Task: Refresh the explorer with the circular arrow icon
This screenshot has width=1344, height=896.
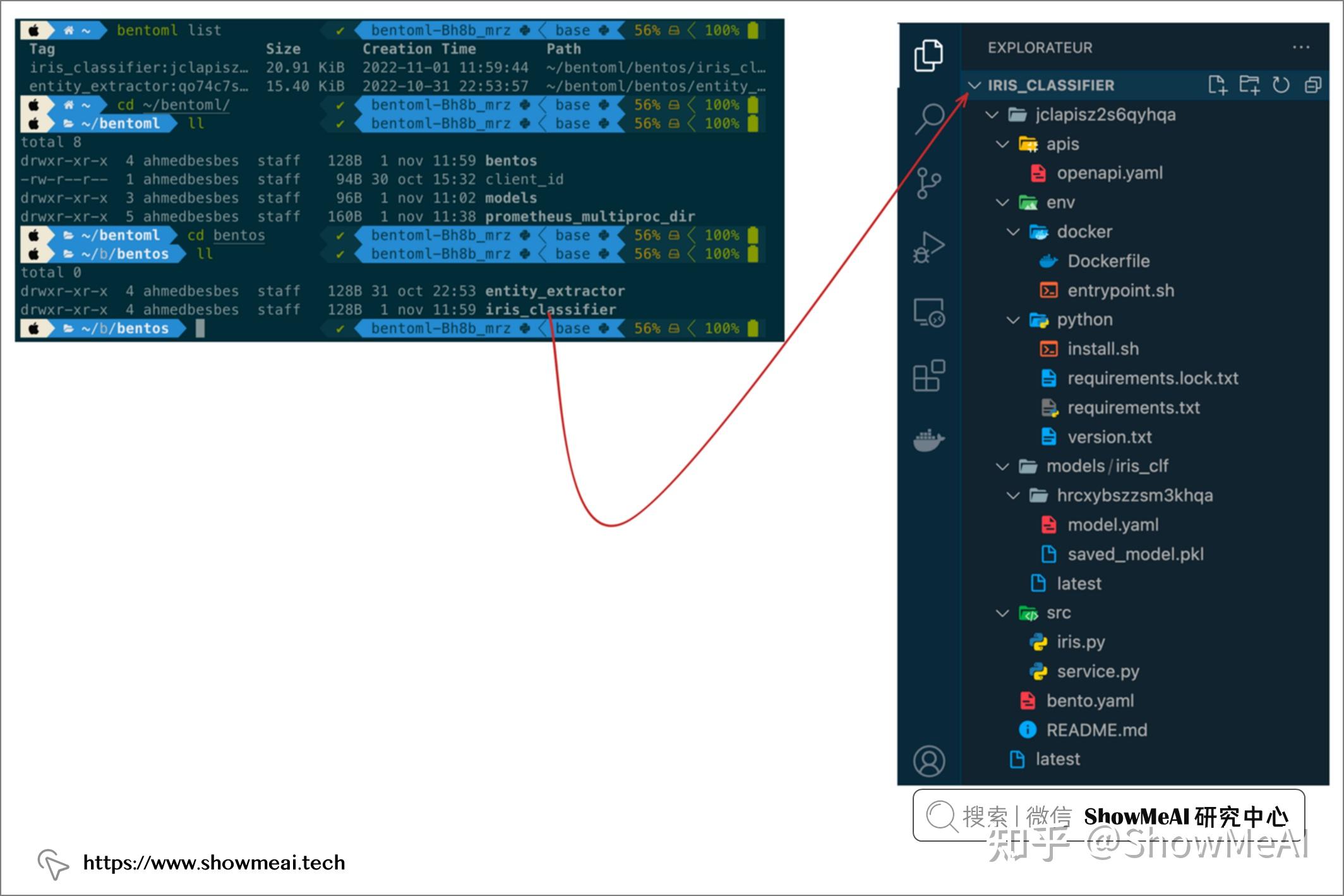Action: [x=1281, y=85]
